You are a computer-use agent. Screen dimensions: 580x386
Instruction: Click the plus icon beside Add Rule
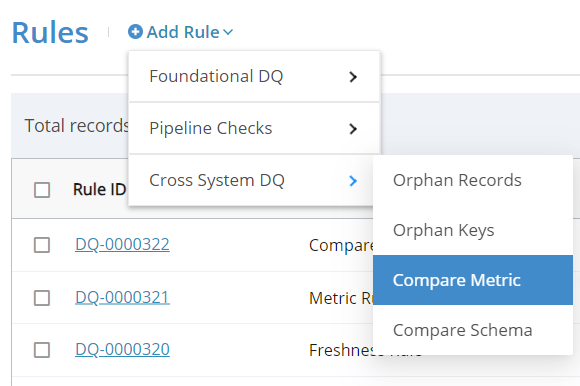point(135,32)
